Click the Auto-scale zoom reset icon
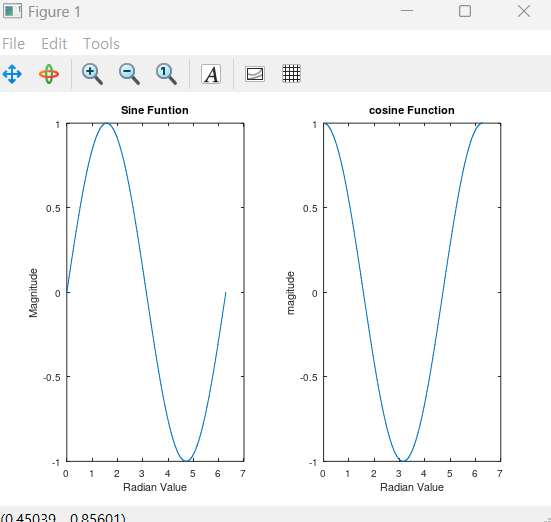Image resolution: width=551 pixels, height=522 pixels. click(x=166, y=74)
